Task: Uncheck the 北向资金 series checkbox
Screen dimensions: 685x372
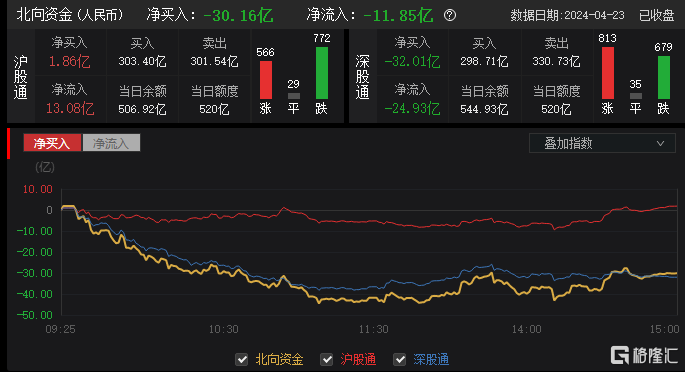Action: (x=242, y=359)
